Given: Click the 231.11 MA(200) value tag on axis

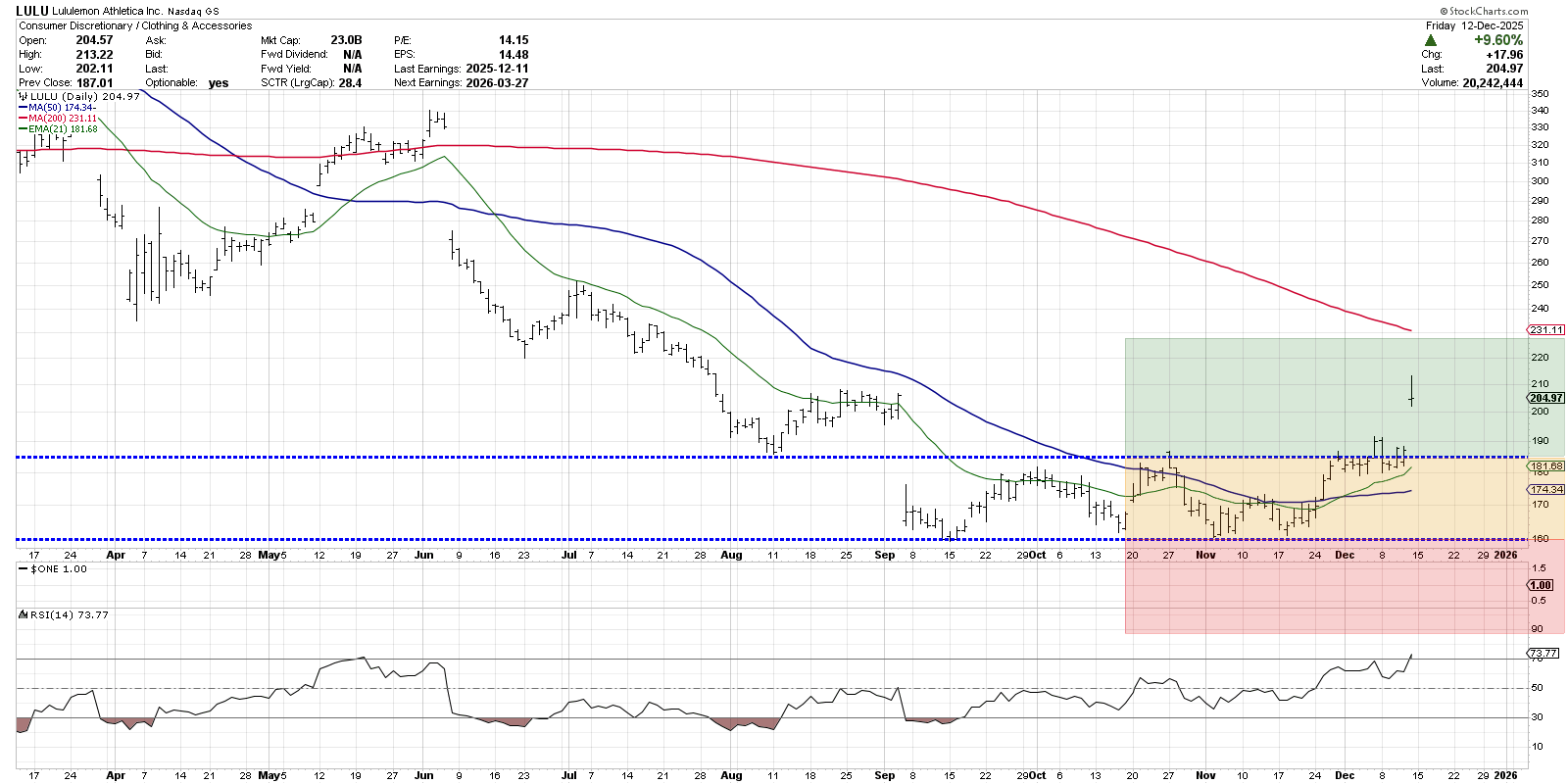Looking at the screenshot, I should 1546,330.
